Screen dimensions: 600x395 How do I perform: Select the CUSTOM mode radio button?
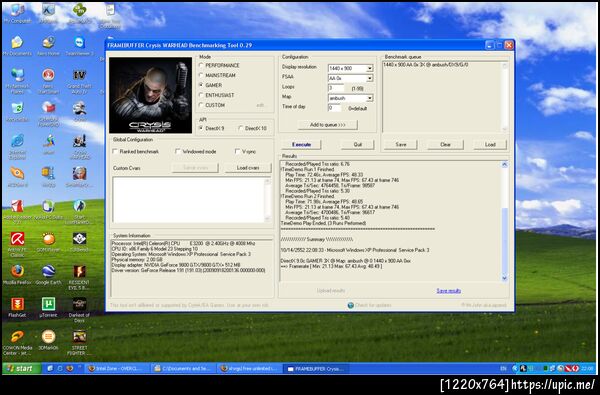point(201,105)
